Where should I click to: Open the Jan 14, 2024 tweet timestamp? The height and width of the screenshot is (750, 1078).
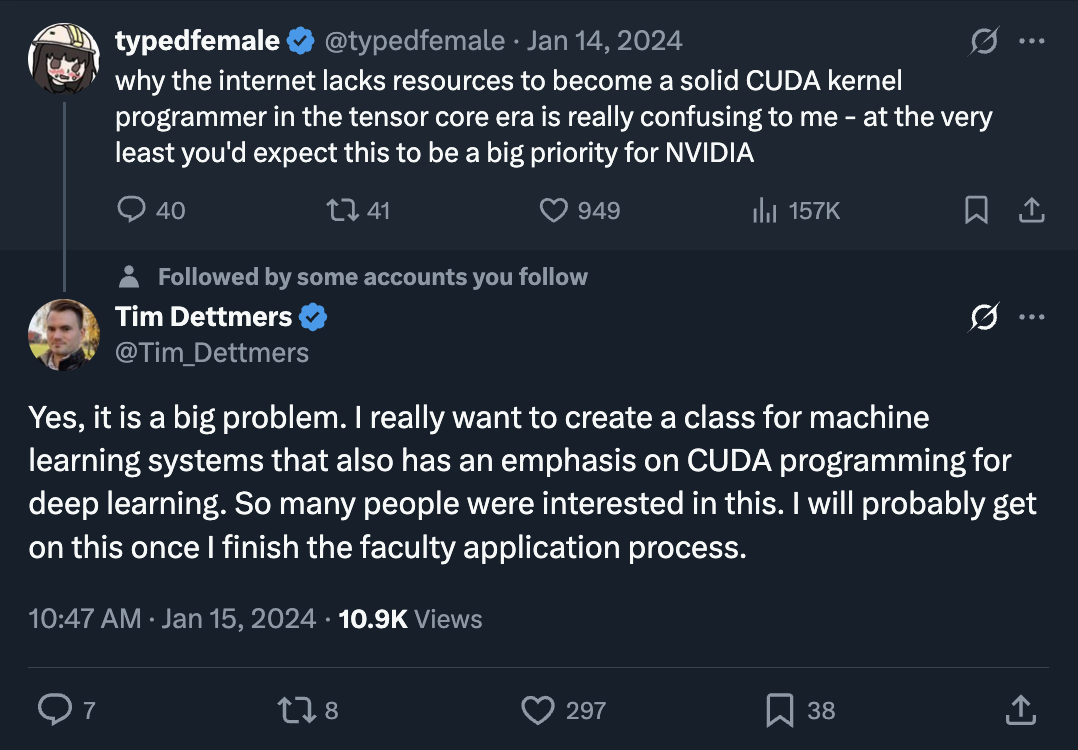604,41
